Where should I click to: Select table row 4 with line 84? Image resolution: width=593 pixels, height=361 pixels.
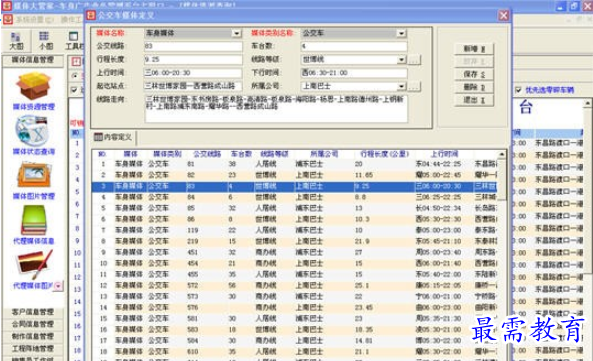(x=295, y=197)
